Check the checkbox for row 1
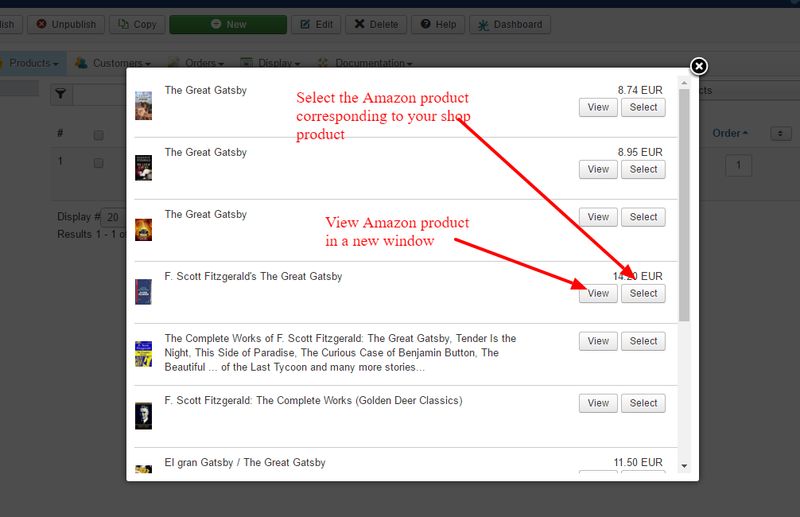This screenshot has height=517, width=800. (98, 163)
